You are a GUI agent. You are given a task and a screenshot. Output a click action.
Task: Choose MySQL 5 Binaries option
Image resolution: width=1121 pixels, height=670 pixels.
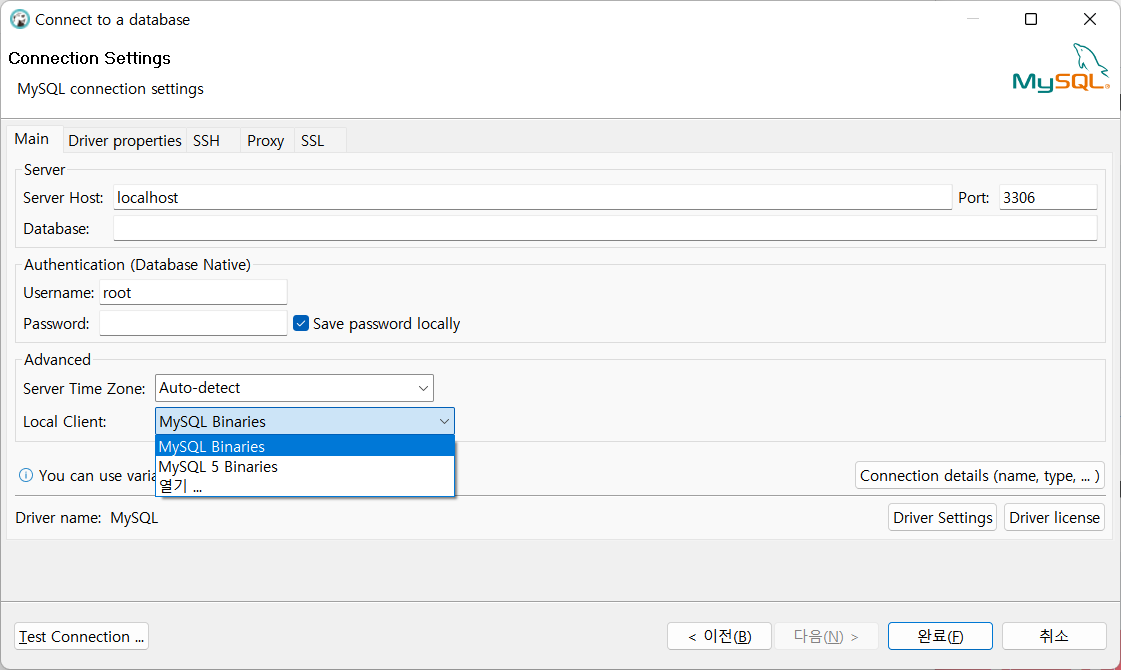305,466
